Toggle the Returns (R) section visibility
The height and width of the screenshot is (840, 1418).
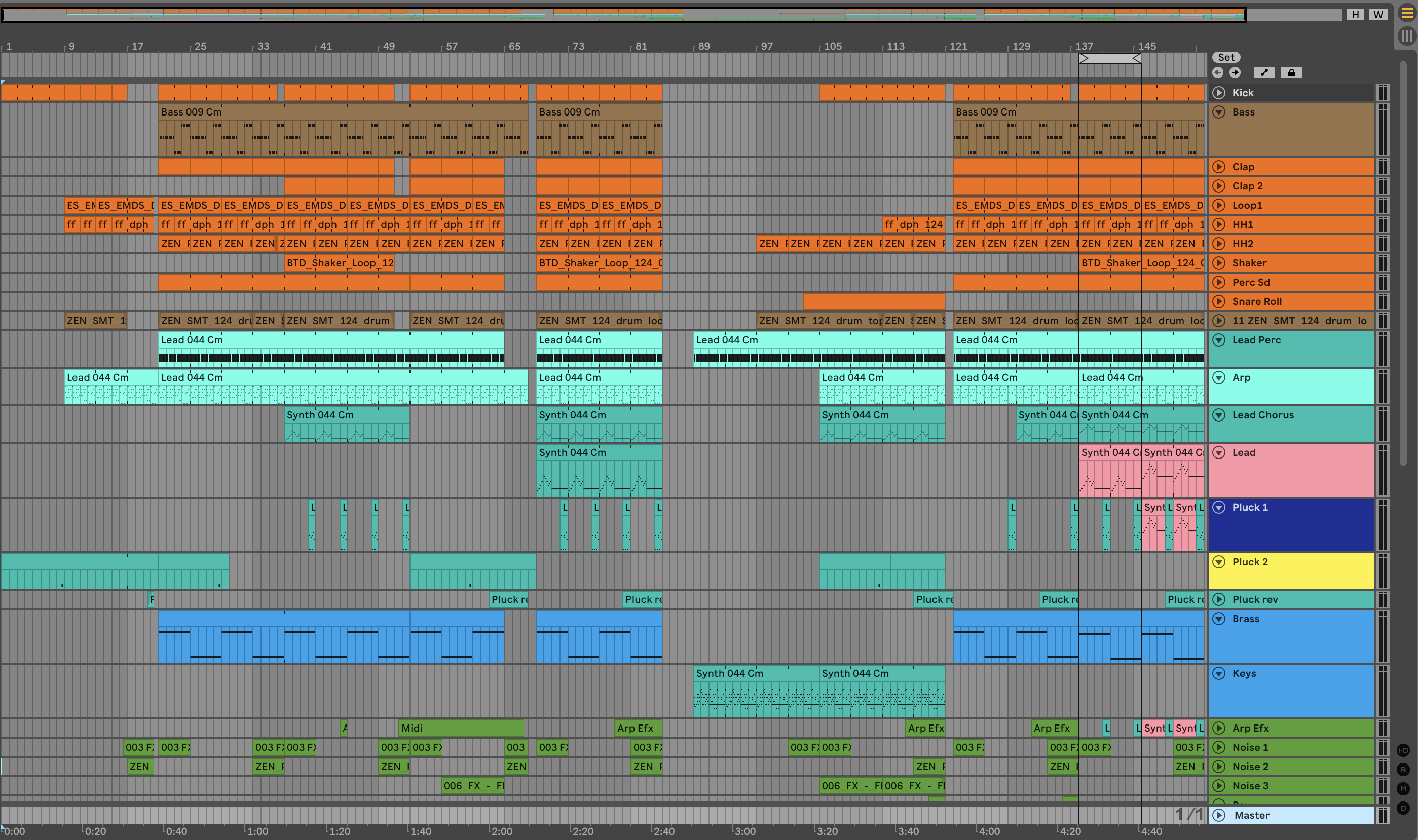point(1403,769)
